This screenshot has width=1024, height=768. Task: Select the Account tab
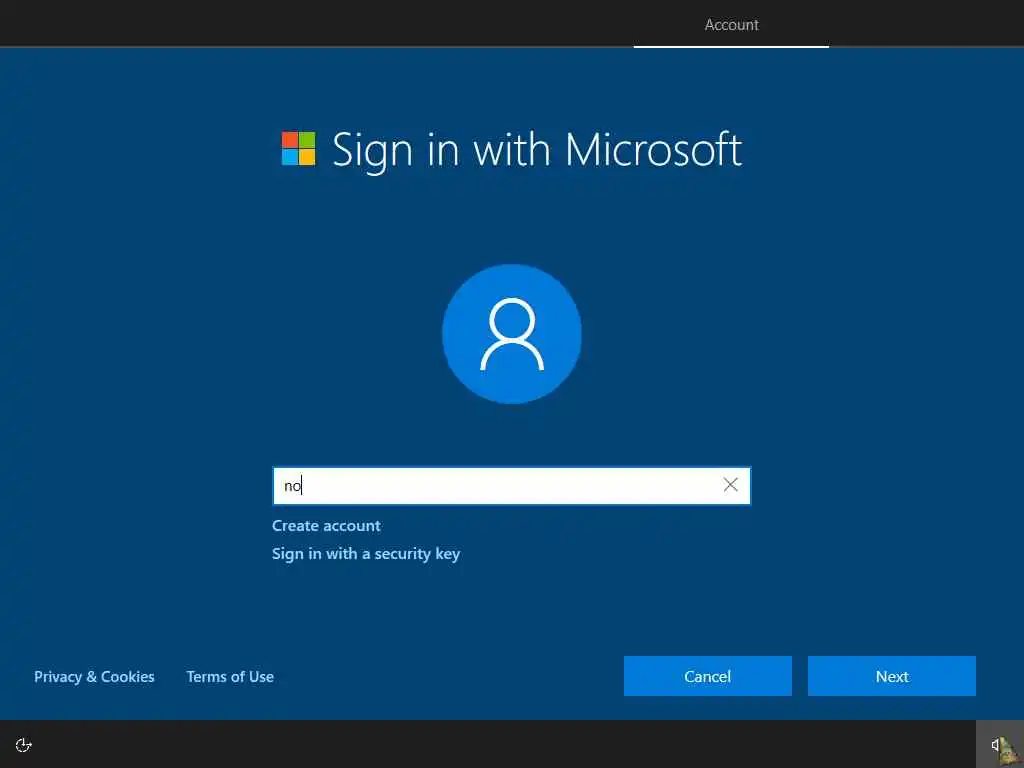click(731, 25)
